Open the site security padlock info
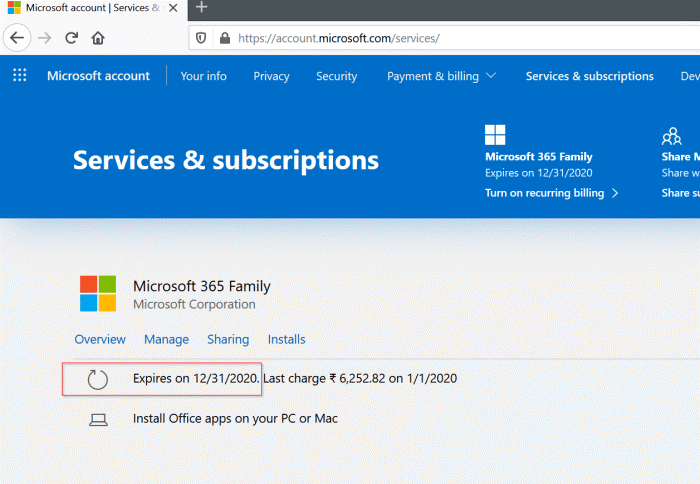This screenshot has width=700, height=484. click(224, 39)
